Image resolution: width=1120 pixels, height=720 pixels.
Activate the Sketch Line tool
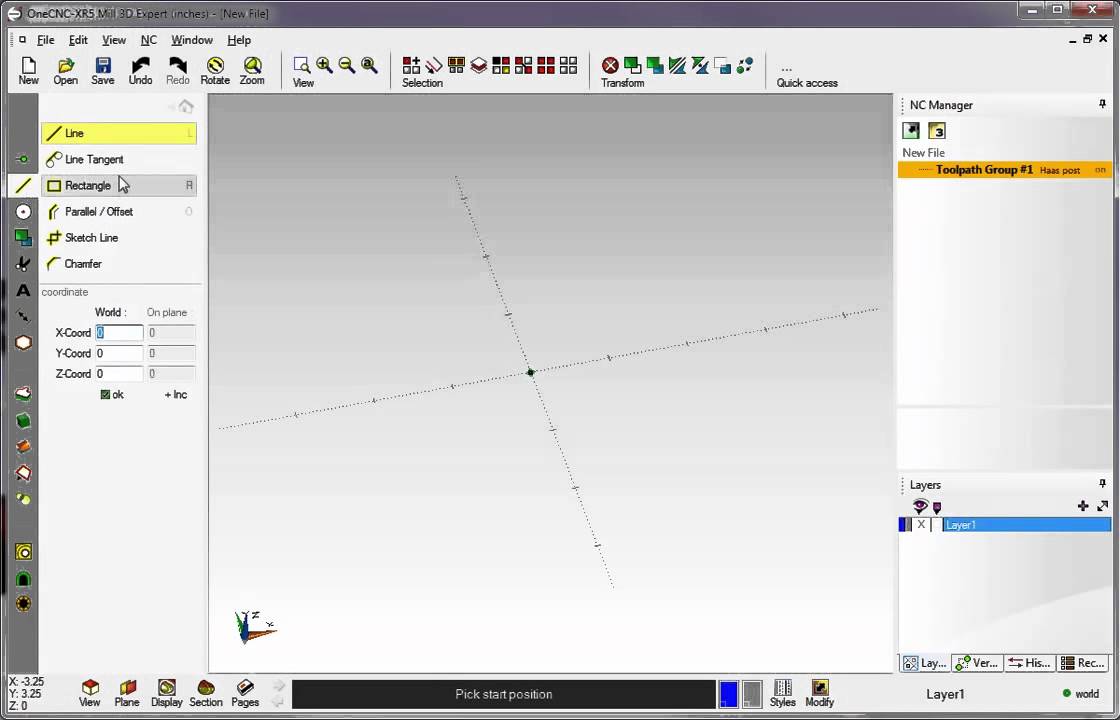pyautogui.click(x=119, y=238)
